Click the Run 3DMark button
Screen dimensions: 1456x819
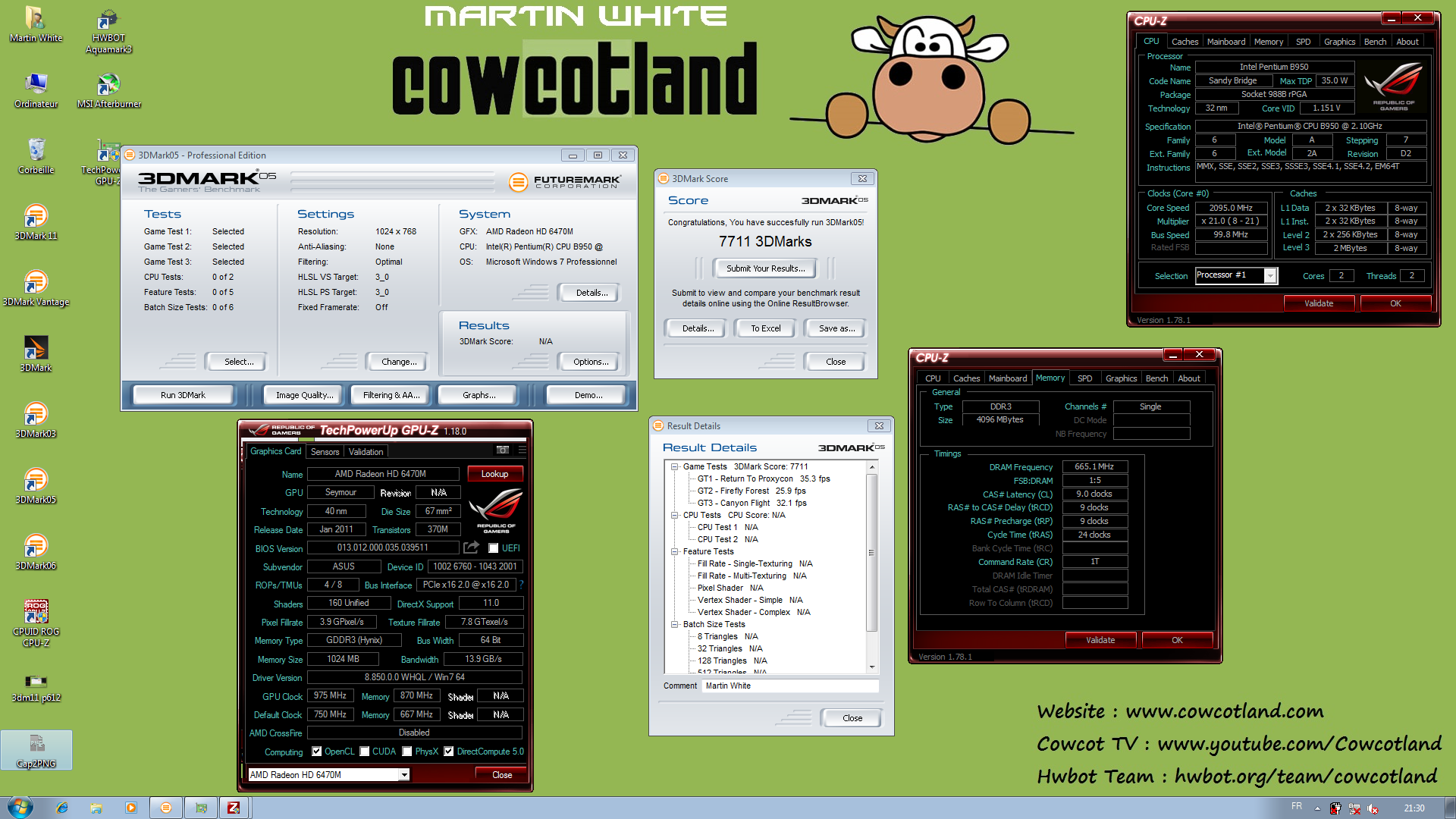coord(183,395)
